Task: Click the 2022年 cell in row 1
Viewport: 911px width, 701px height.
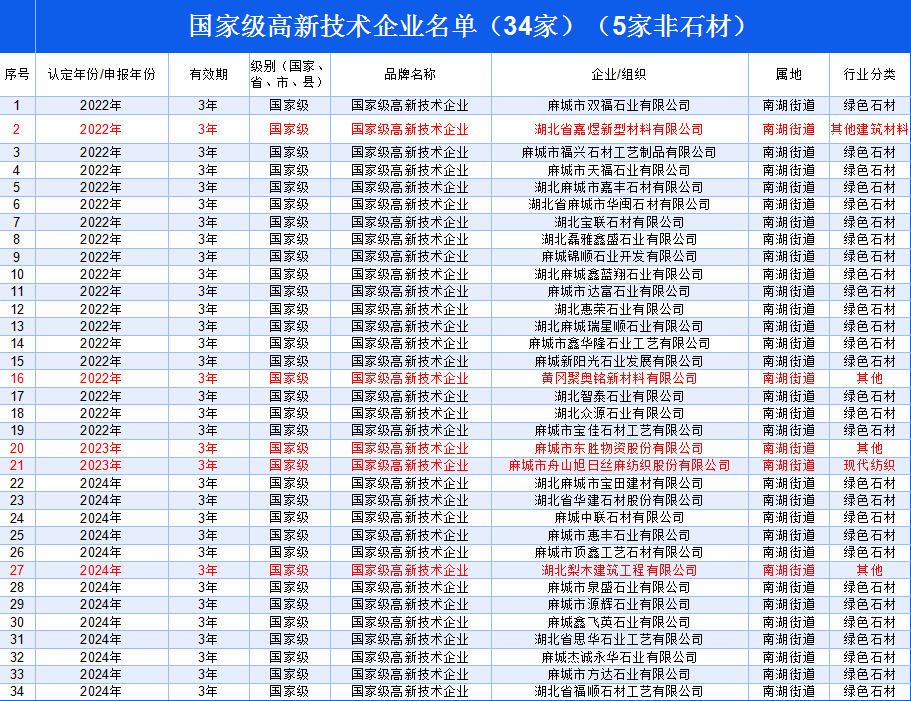Action: tap(102, 106)
